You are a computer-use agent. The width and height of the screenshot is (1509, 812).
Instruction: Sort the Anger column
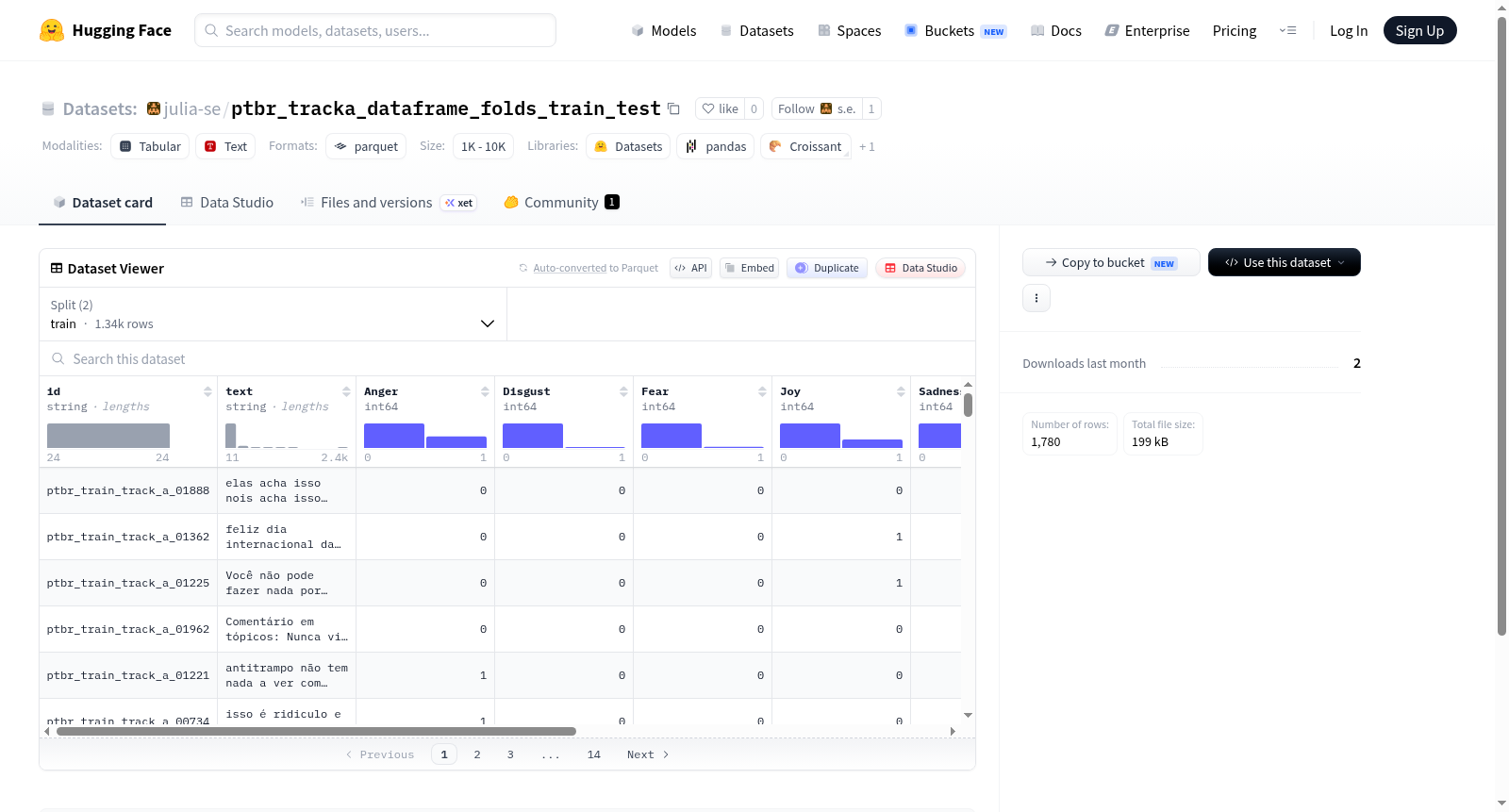(x=485, y=391)
